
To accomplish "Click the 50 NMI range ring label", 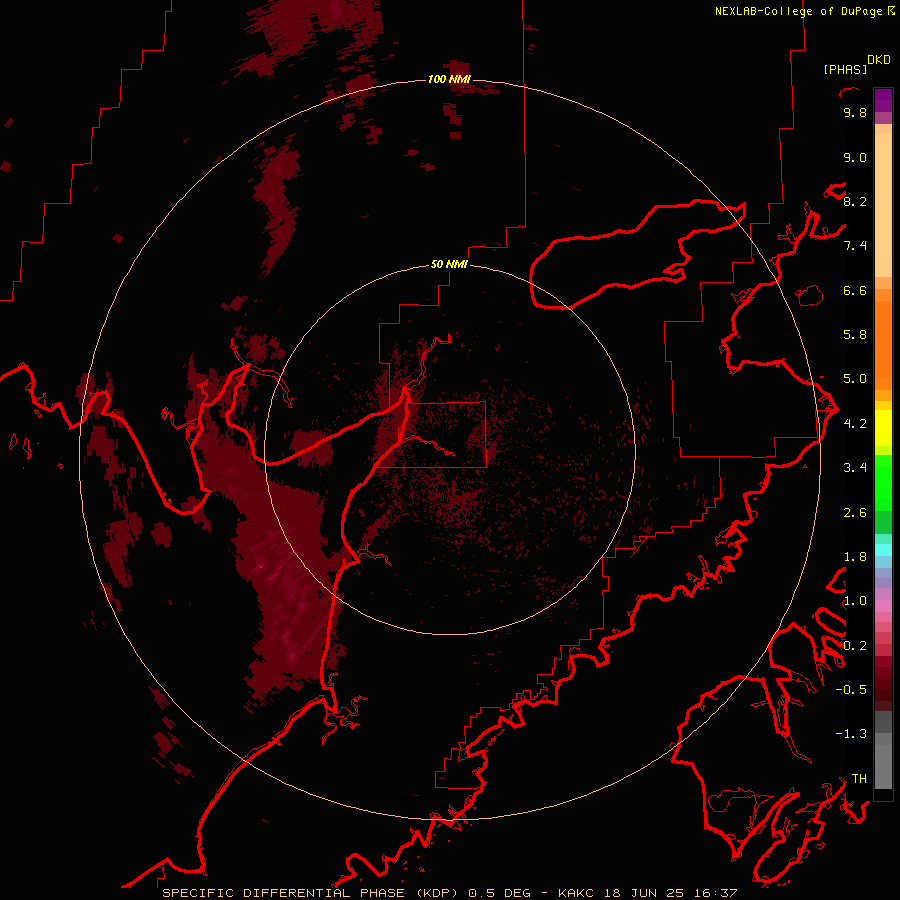I will pyautogui.click(x=449, y=264).
